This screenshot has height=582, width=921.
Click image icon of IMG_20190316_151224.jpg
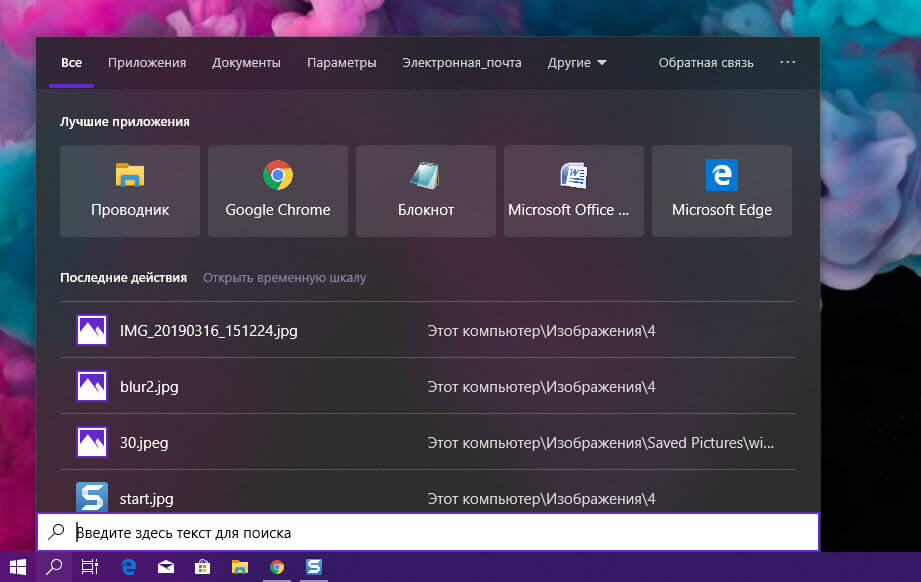tap(92, 330)
